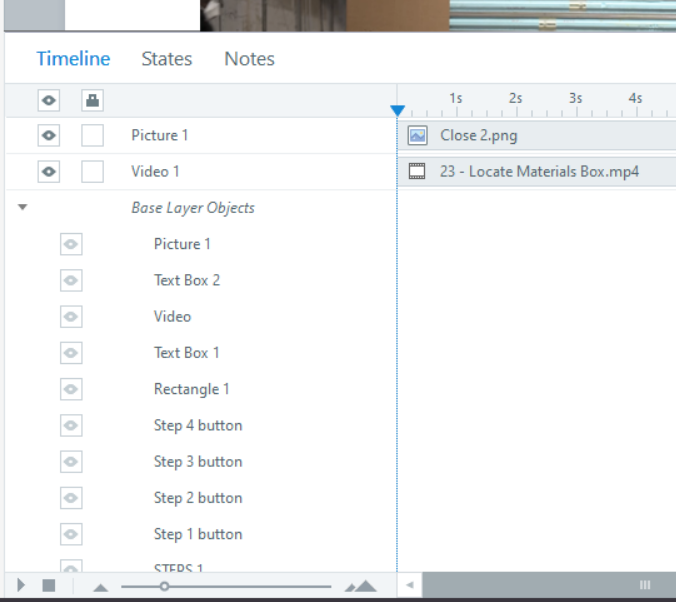The width and height of the screenshot is (676, 602).
Task: Hide the top Picture 1 layer object
Action: [x=49, y=135]
